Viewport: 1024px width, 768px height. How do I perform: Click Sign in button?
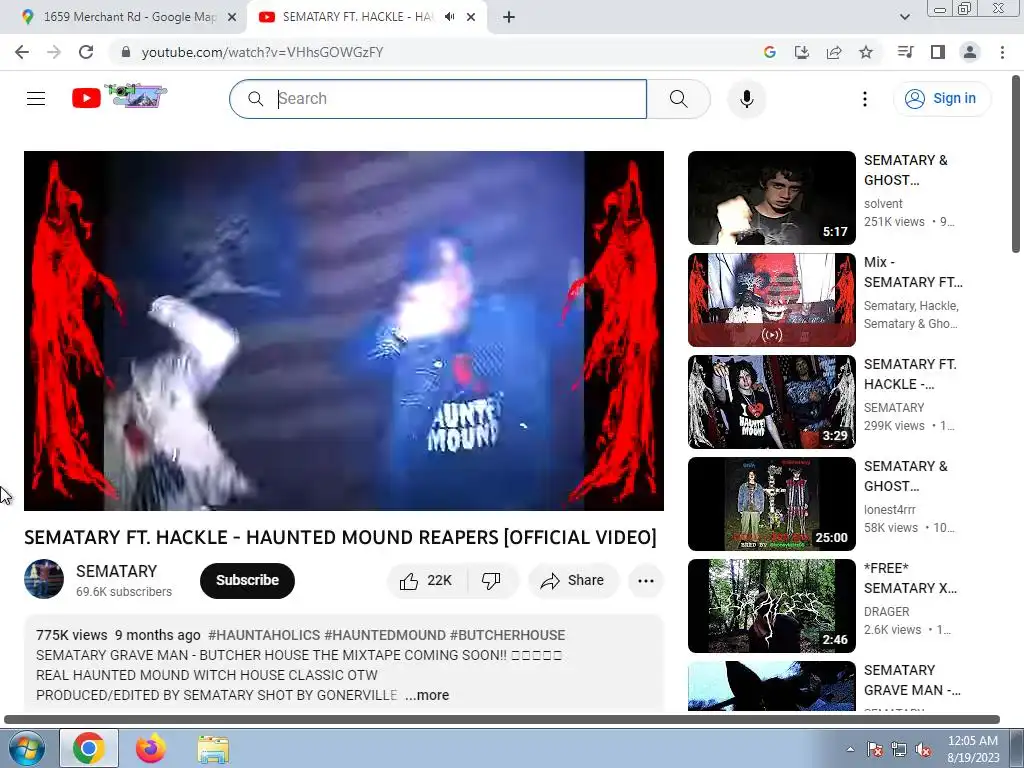click(x=941, y=99)
